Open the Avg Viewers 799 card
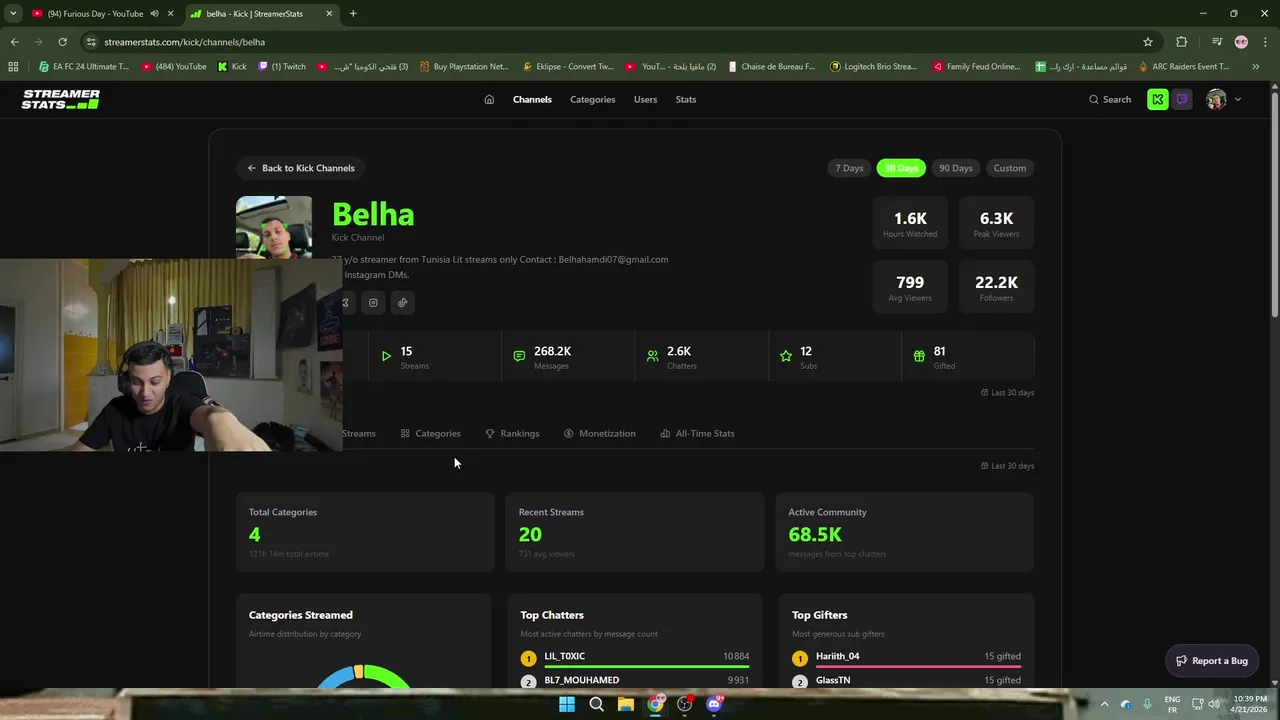 pyautogui.click(x=910, y=287)
